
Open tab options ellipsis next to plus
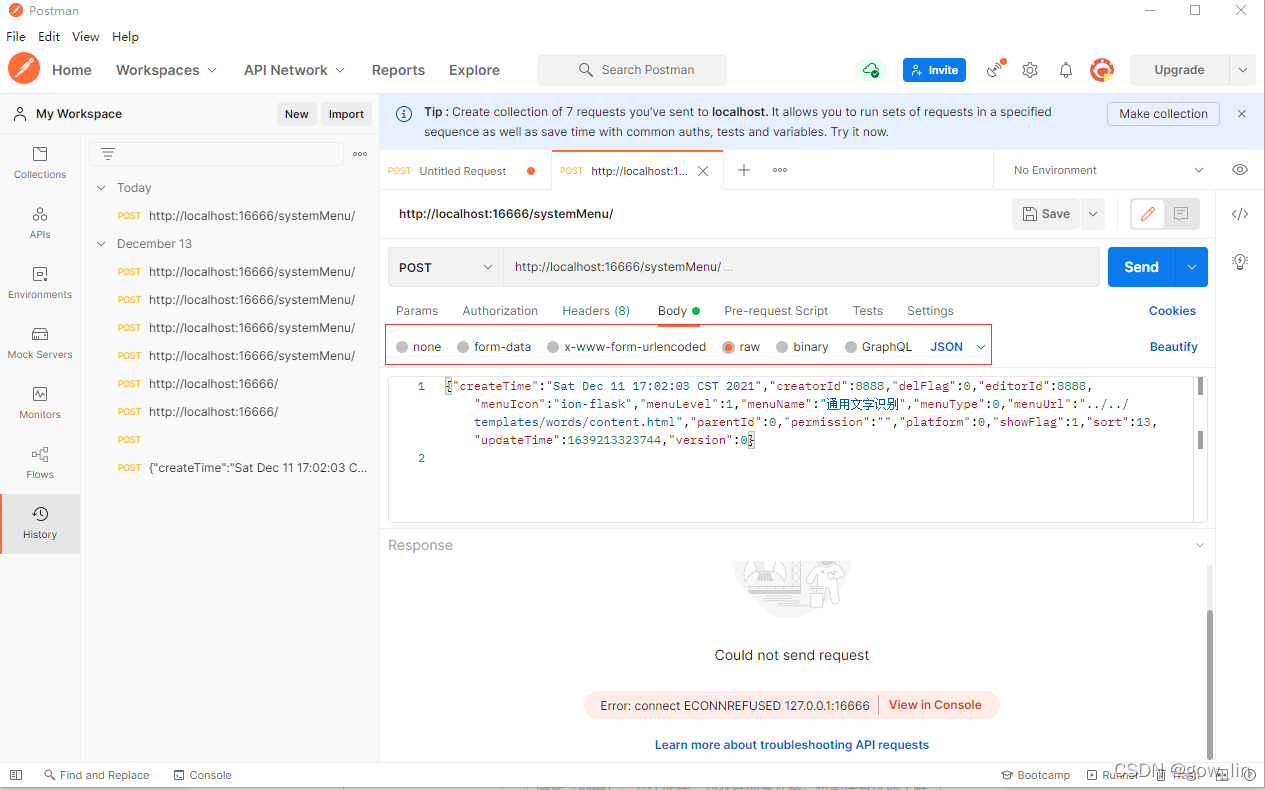pos(780,170)
